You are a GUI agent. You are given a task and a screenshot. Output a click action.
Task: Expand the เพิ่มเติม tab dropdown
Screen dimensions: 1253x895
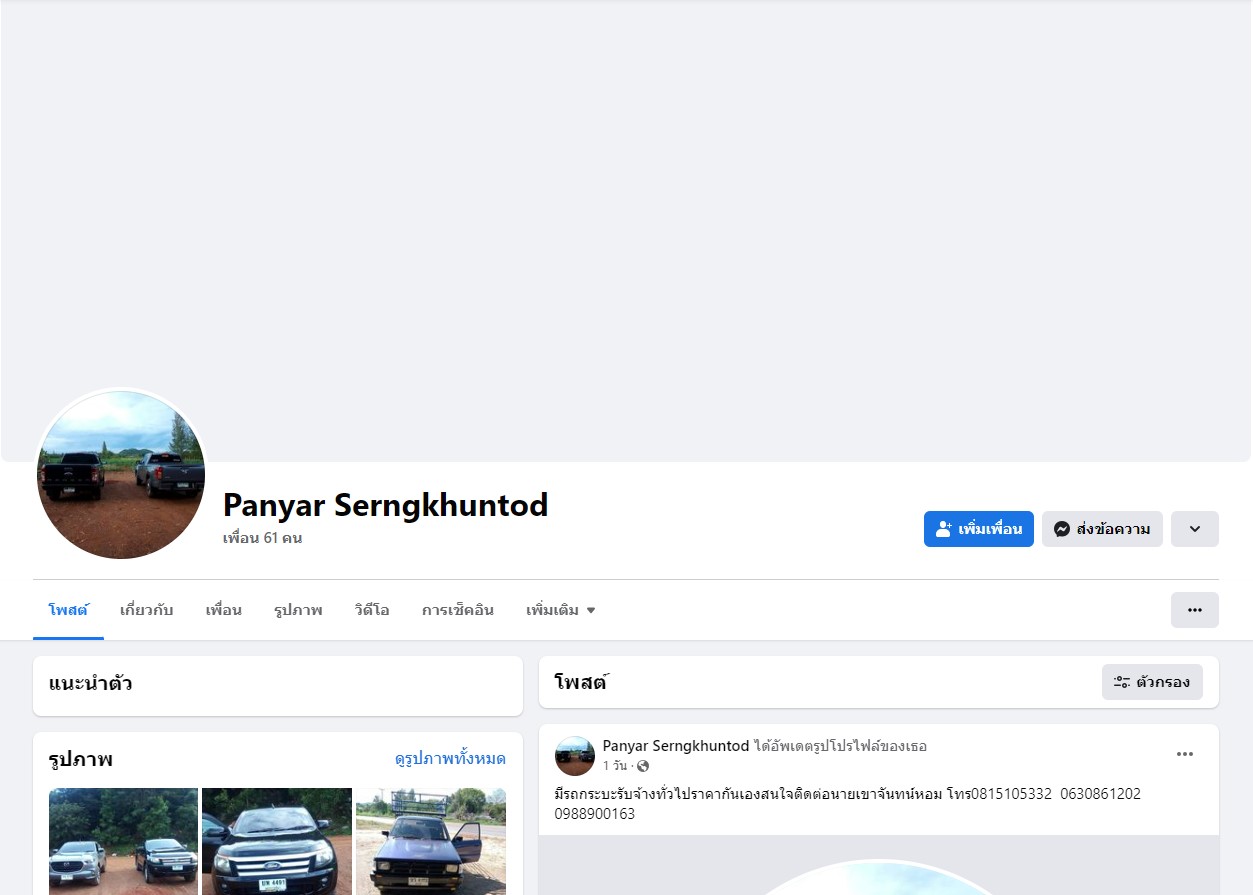click(560, 610)
